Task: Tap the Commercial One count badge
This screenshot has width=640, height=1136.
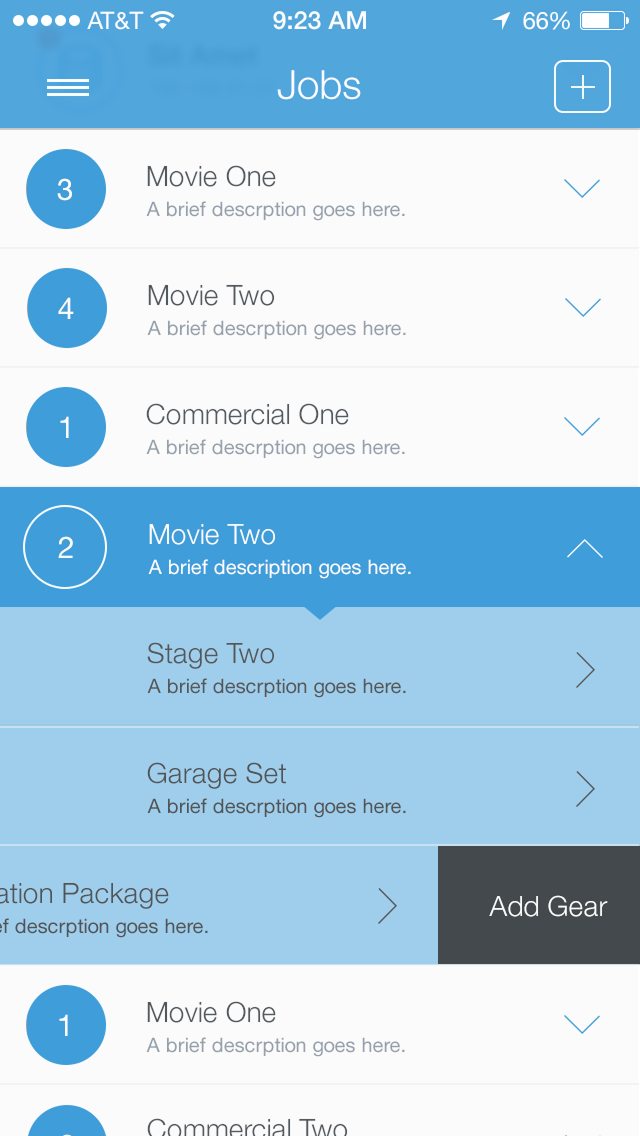Action: coord(66,427)
